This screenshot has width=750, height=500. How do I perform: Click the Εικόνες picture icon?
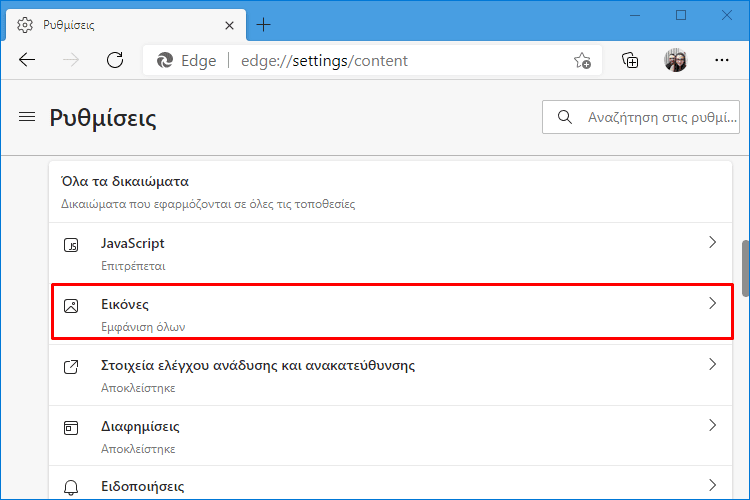(x=71, y=306)
